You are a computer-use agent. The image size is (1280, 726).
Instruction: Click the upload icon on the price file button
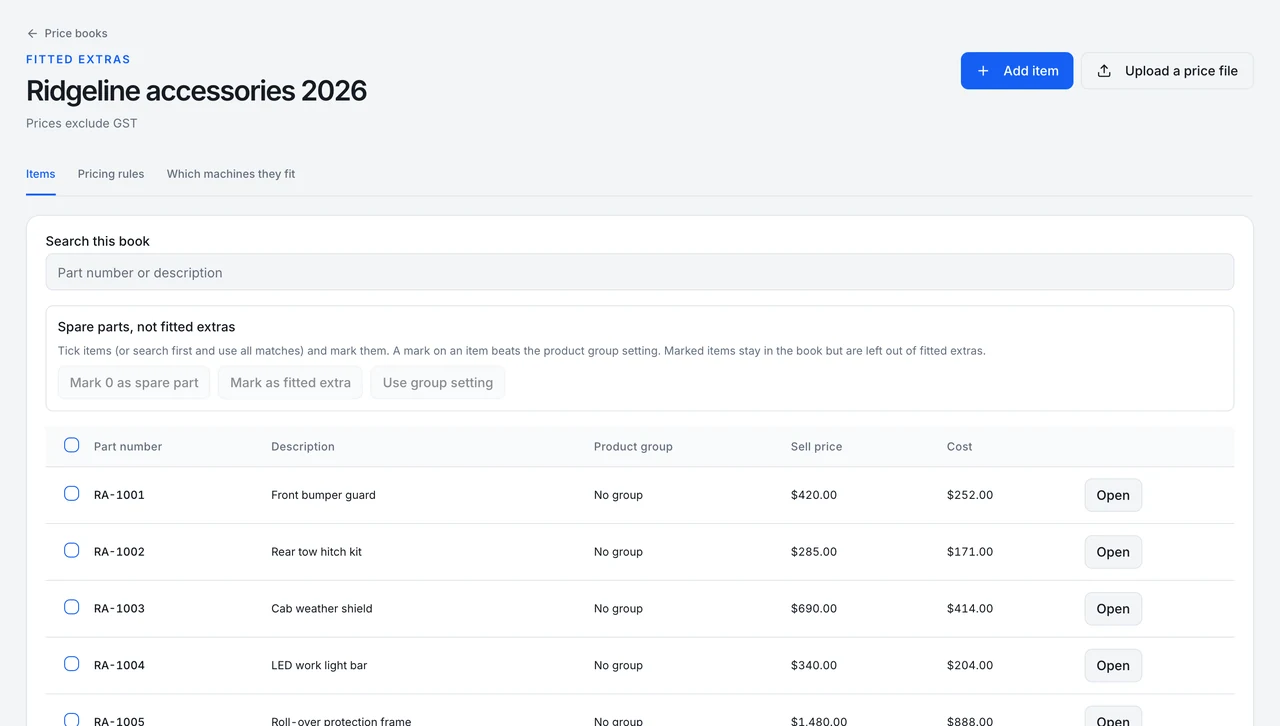pyautogui.click(x=1104, y=71)
